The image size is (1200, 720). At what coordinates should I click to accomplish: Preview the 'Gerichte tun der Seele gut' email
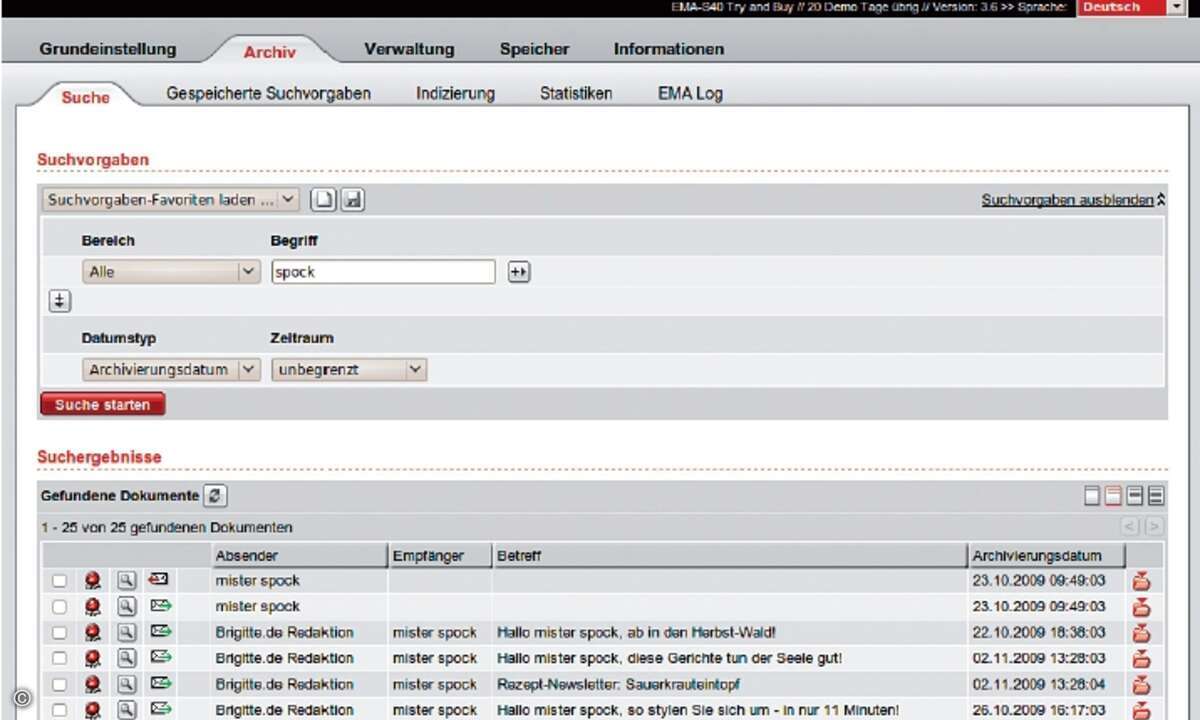pyautogui.click(x=126, y=658)
